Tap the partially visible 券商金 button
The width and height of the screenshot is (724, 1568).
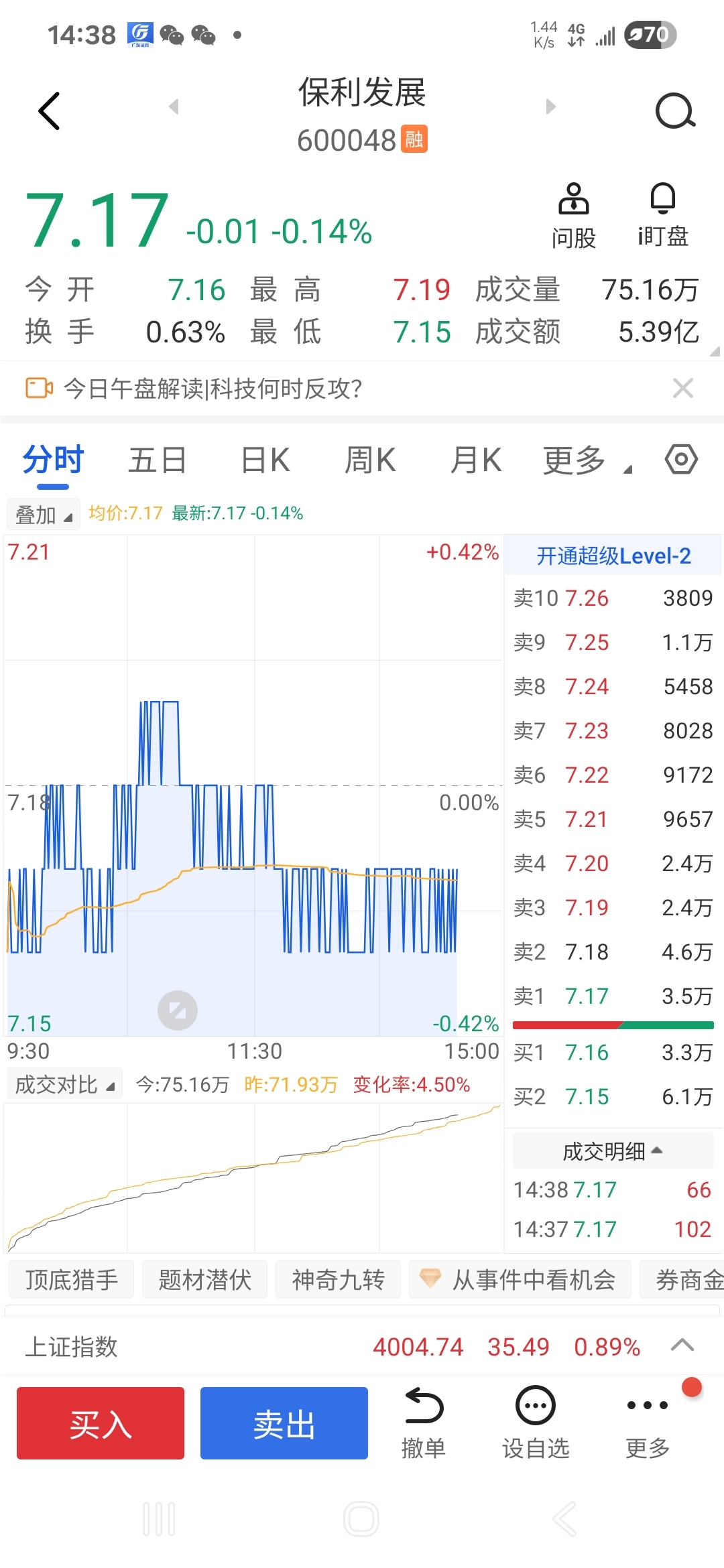coord(682,1279)
